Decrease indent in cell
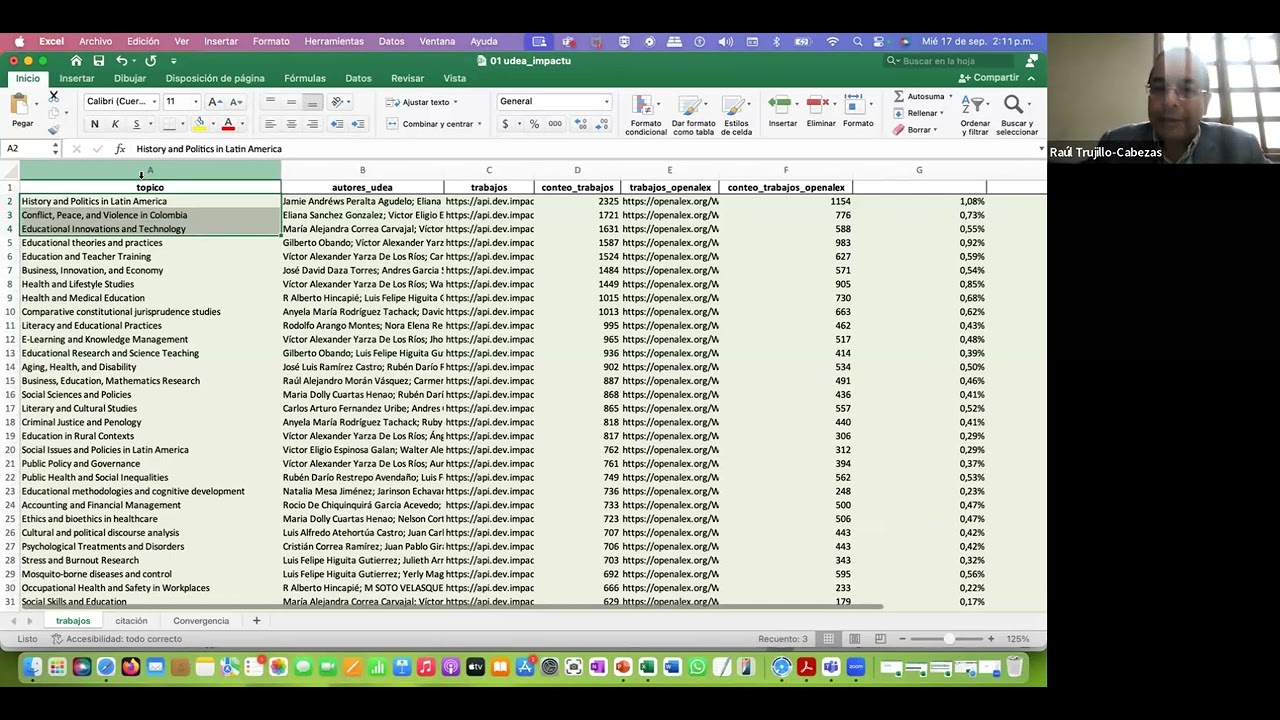The image size is (1280, 720). tap(337, 124)
